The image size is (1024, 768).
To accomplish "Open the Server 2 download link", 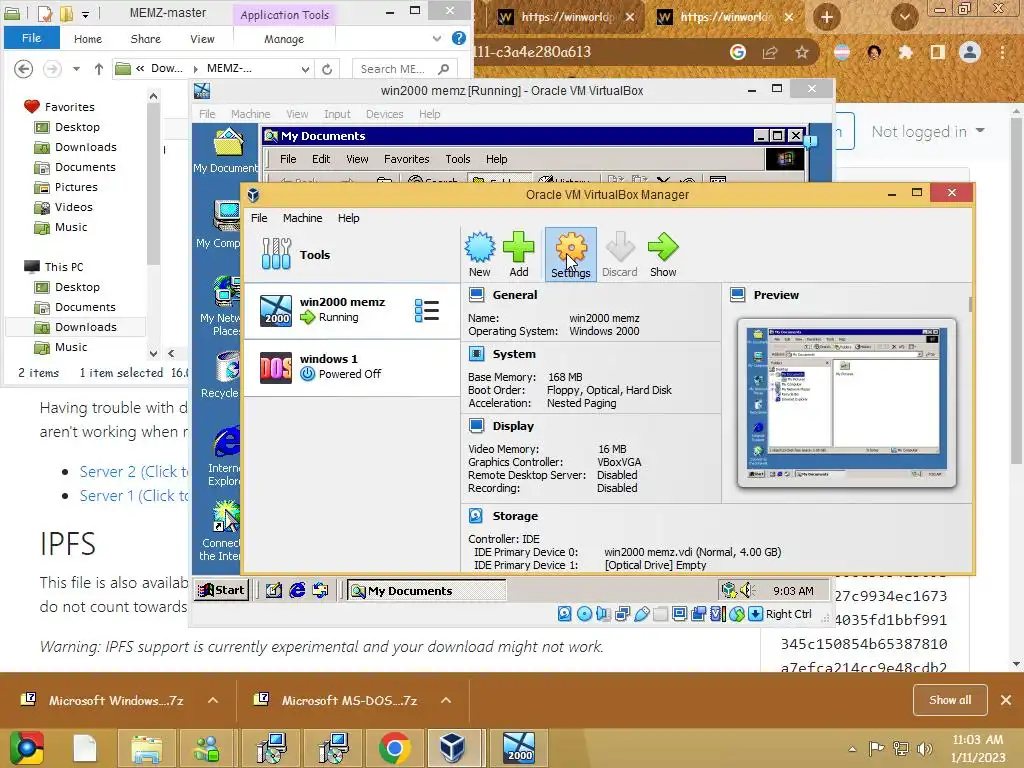I will click(133, 472).
